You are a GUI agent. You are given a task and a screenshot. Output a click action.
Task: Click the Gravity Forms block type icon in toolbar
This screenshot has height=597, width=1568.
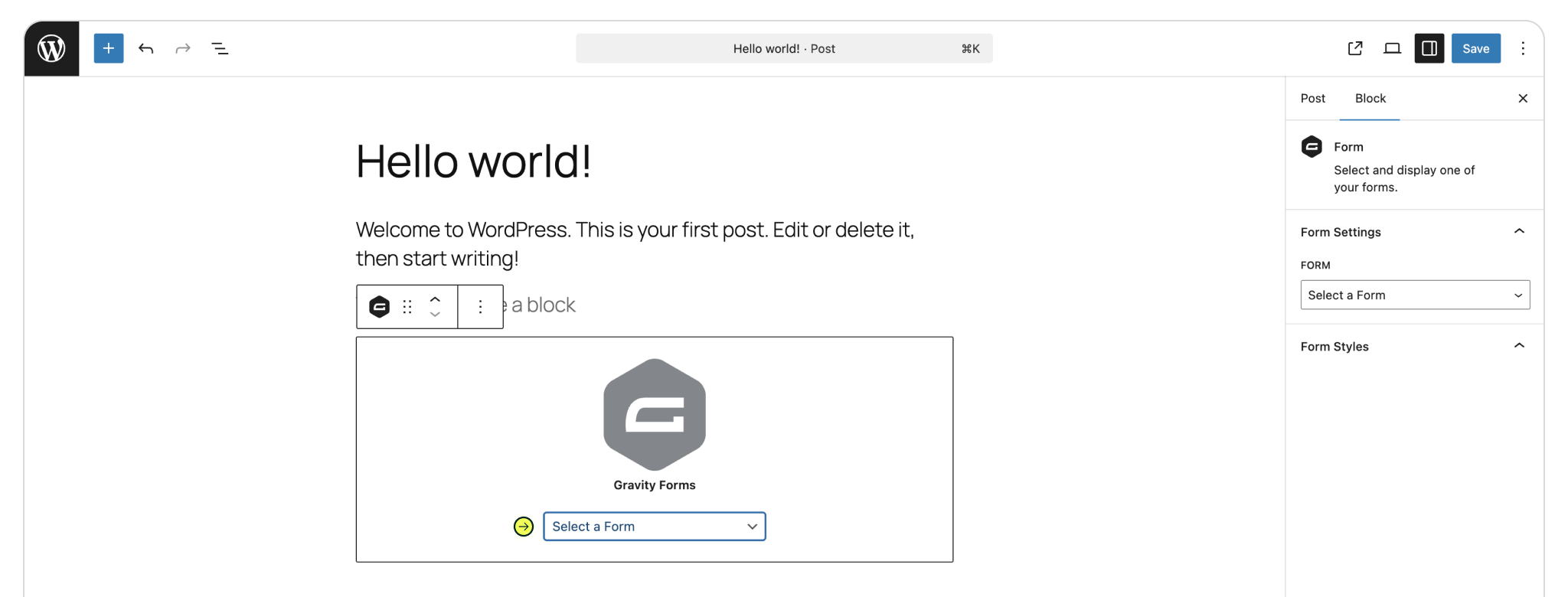(x=379, y=306)
